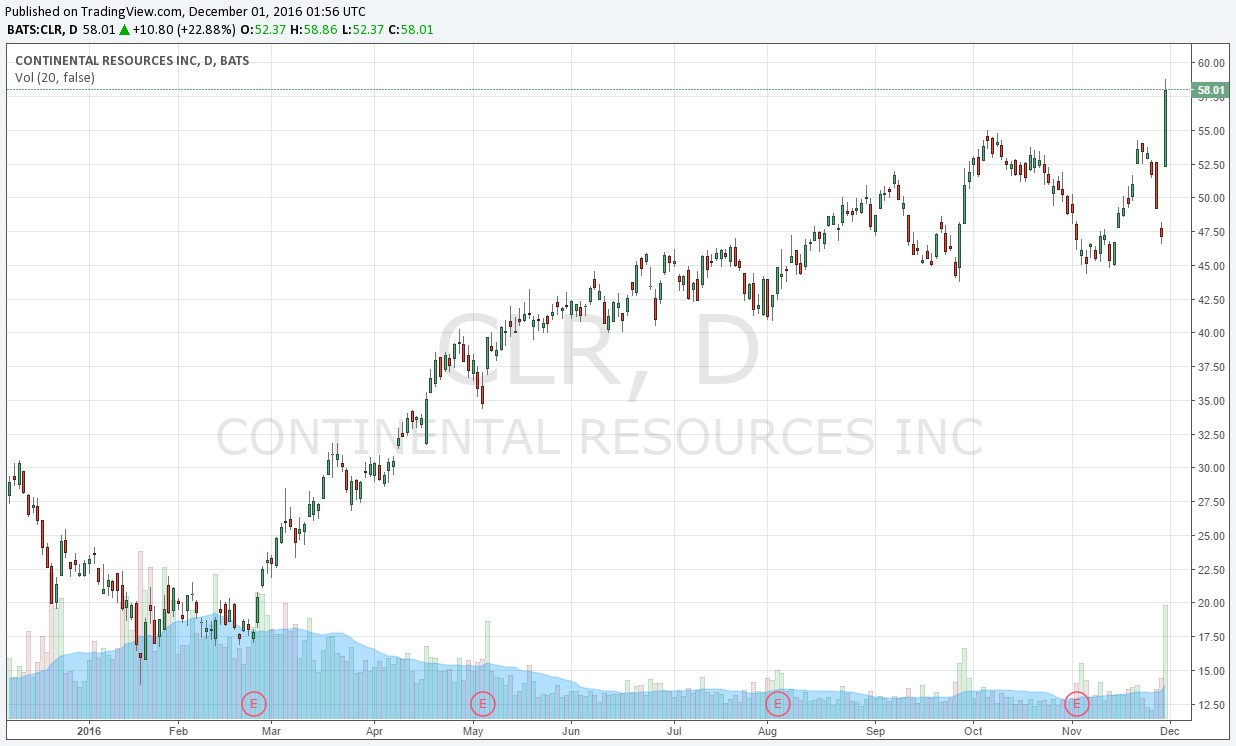Image resolution: width=1236 pixels, height=746 pixels.
Task: Click the May earnings E marker
Action: click(x=482, y=704)
